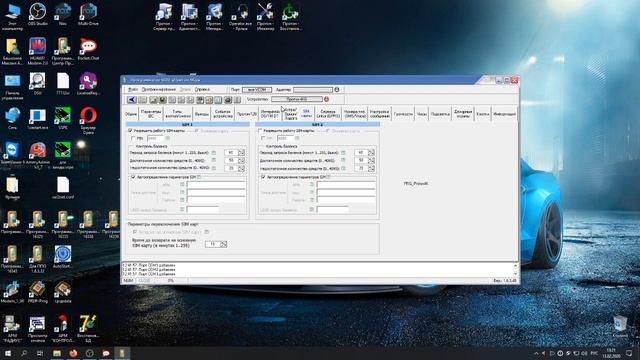
Task: Enable the PIN checkbox for SIM 1
Action: [x=133, y=138]
